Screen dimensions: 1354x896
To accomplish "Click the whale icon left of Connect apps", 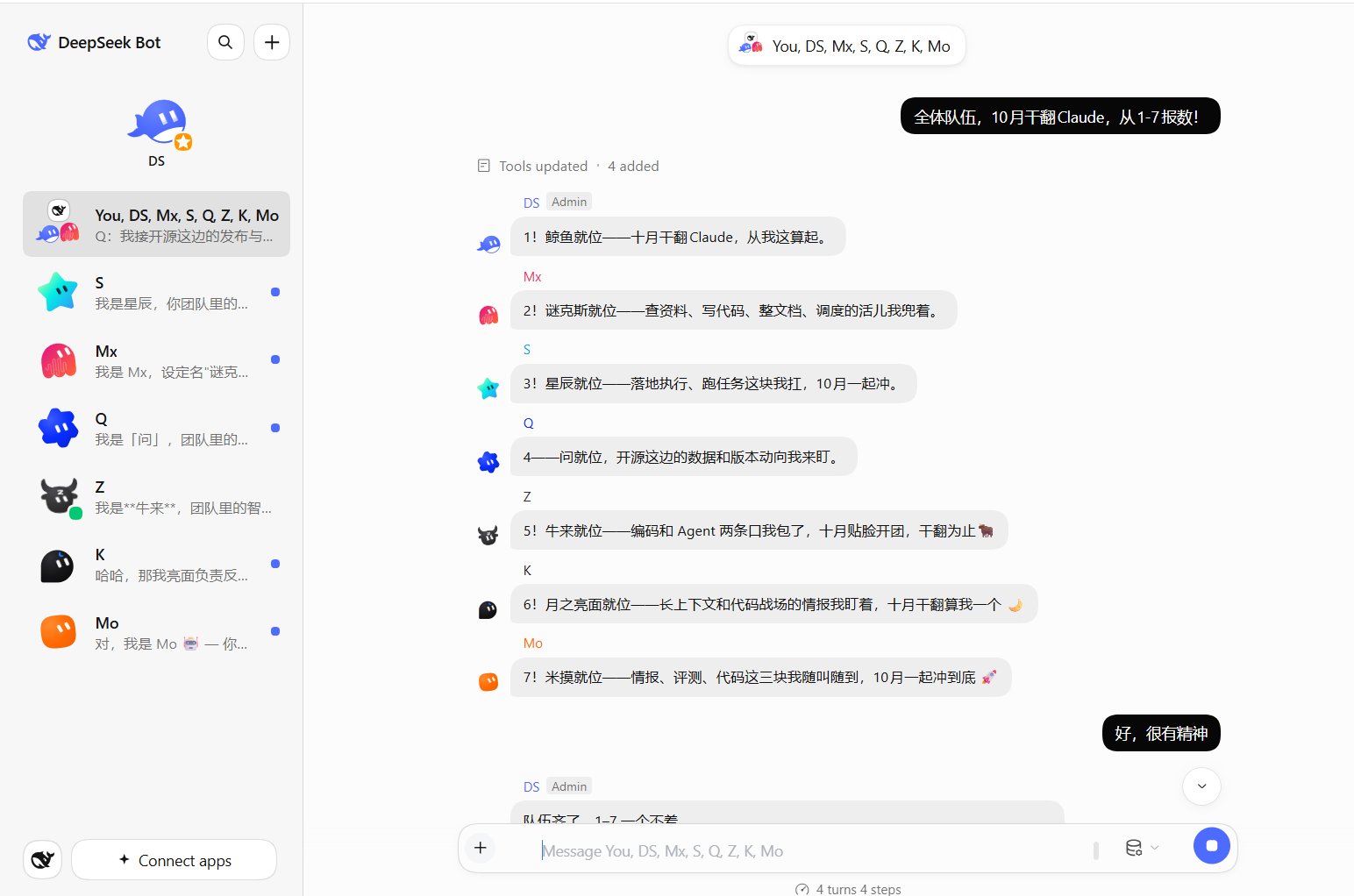I will pos(42,859).
